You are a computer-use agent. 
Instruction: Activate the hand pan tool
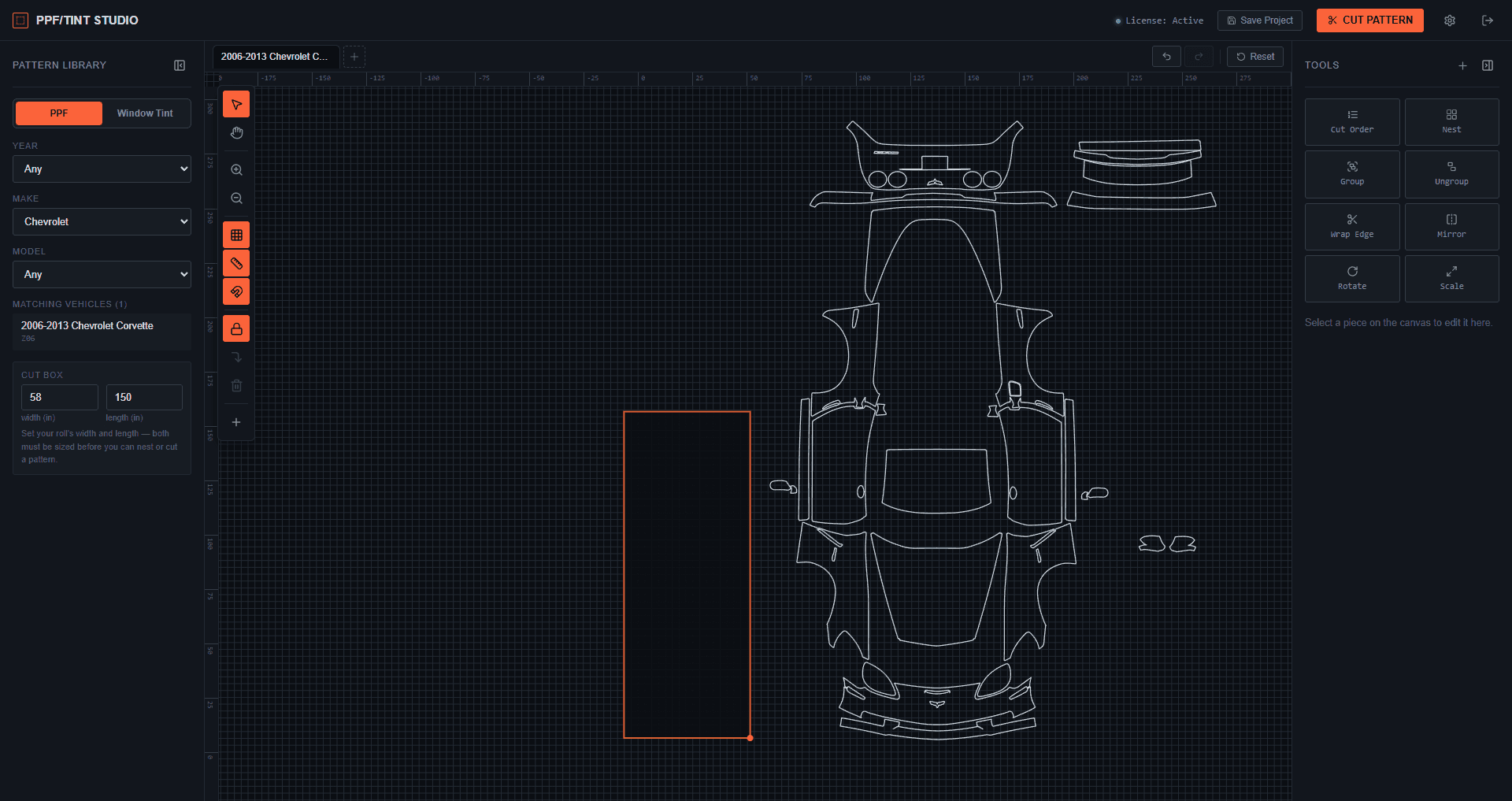(x=236, y=133)
